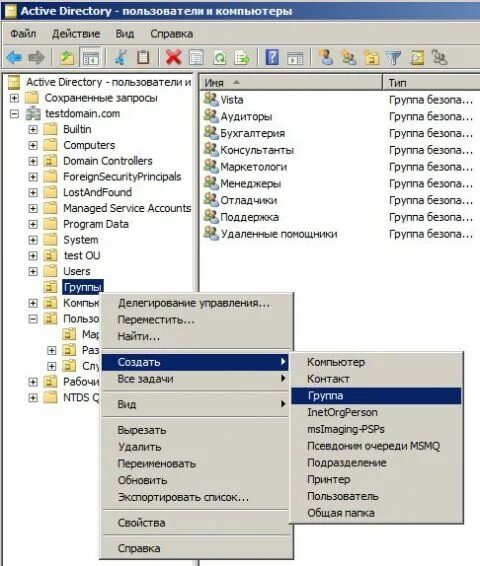Toggle the Show/Hide console tree icon
480x566 pixels.
click(x=90, y=57)
